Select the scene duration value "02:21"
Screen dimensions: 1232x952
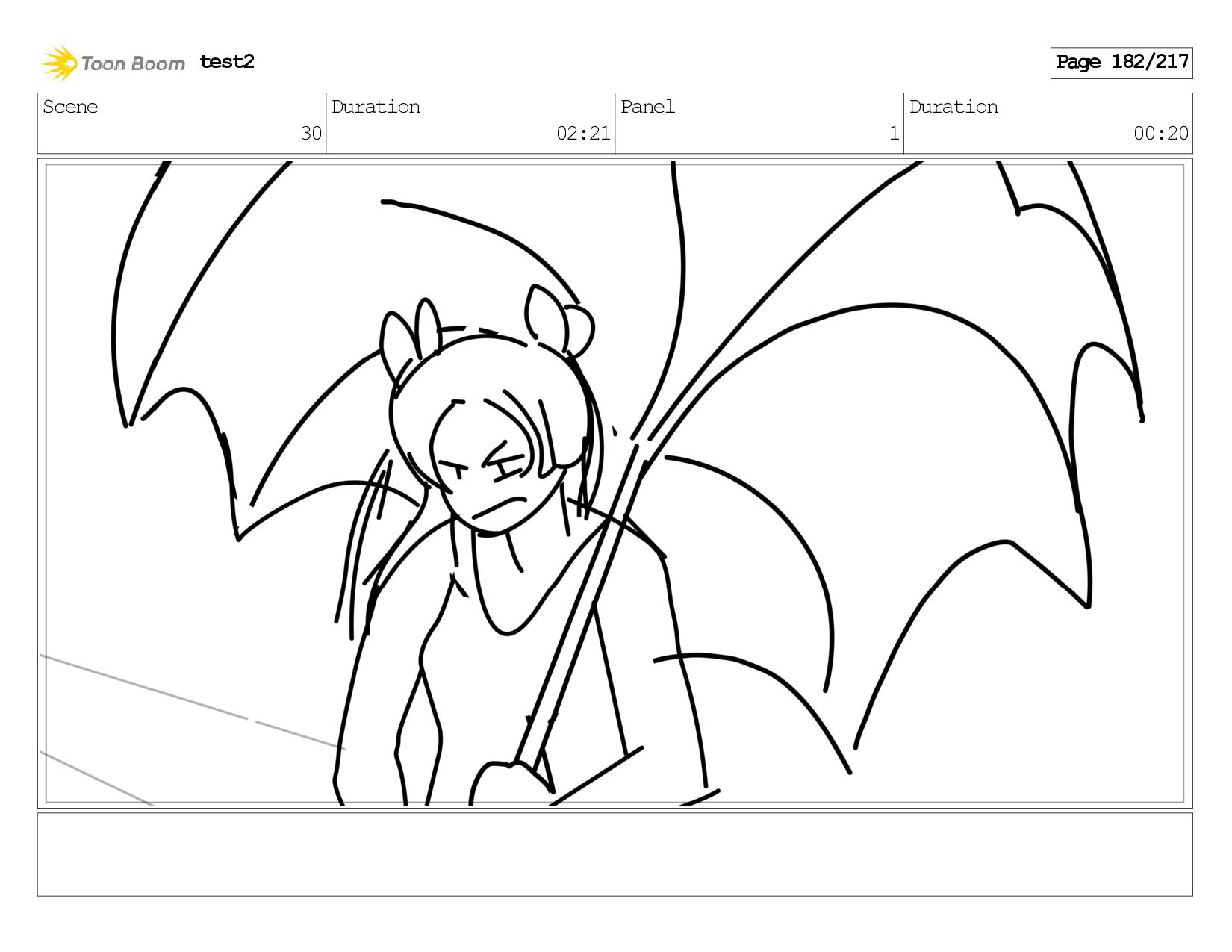(x=583, y=134)
